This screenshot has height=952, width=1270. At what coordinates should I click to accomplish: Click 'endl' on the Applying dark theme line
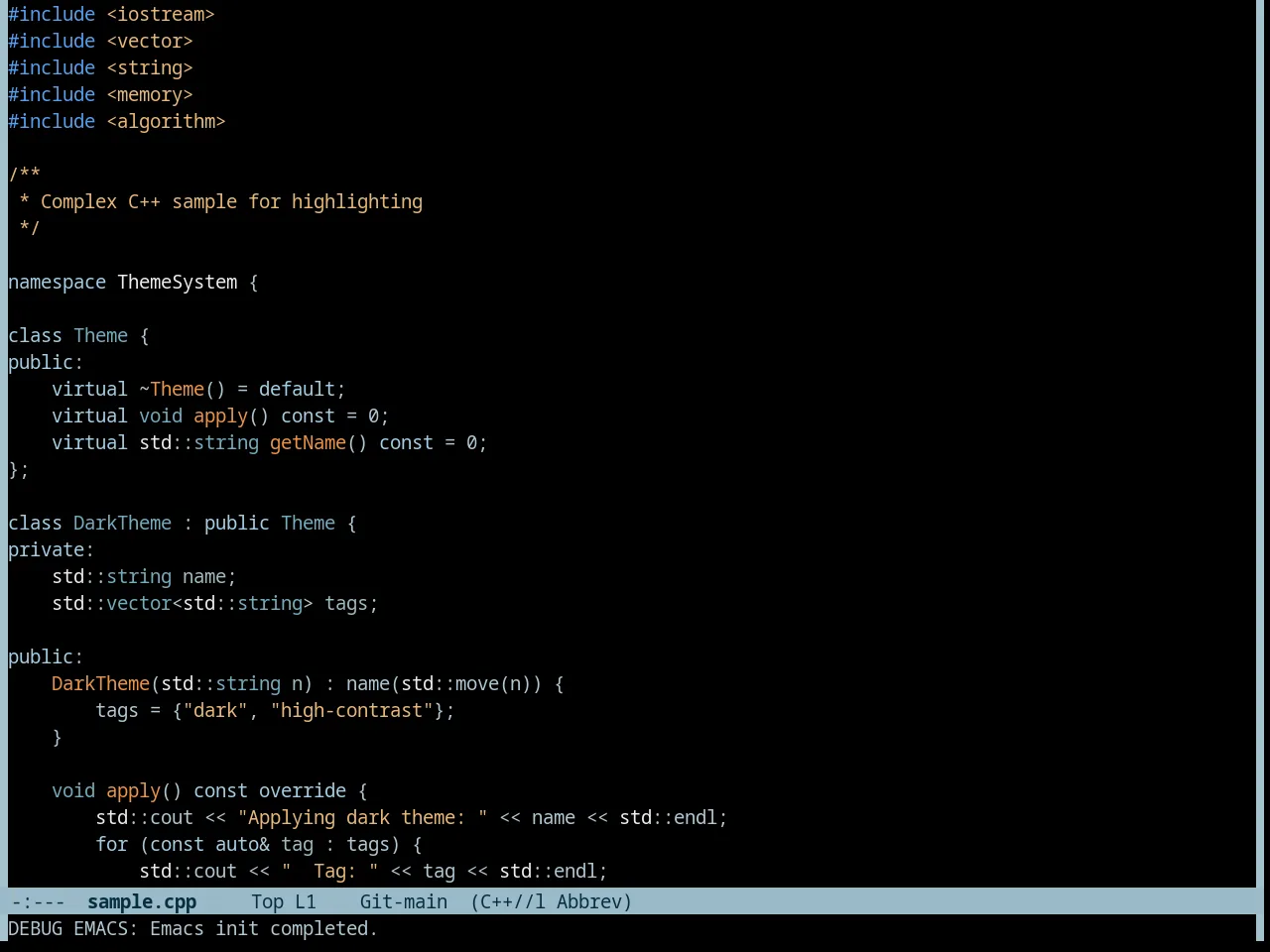click(696, 817)
